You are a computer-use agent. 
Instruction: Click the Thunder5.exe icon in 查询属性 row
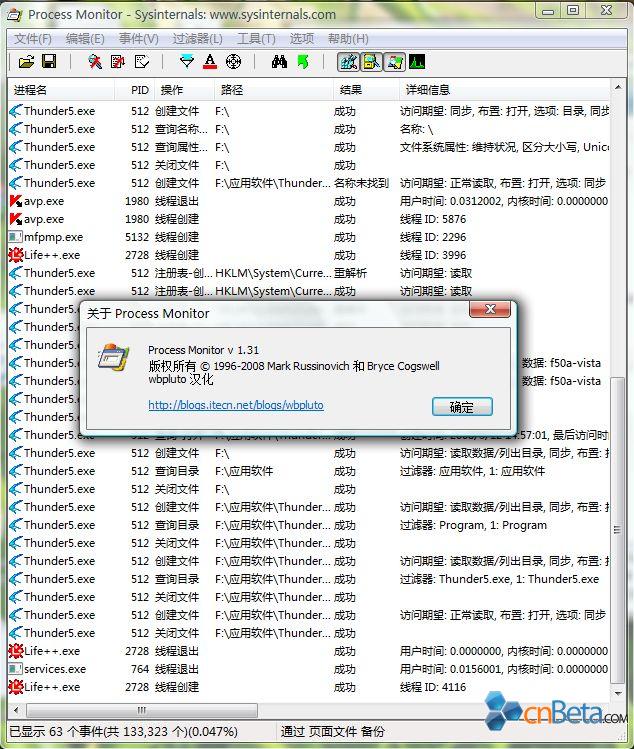click(x=16, y=147)
